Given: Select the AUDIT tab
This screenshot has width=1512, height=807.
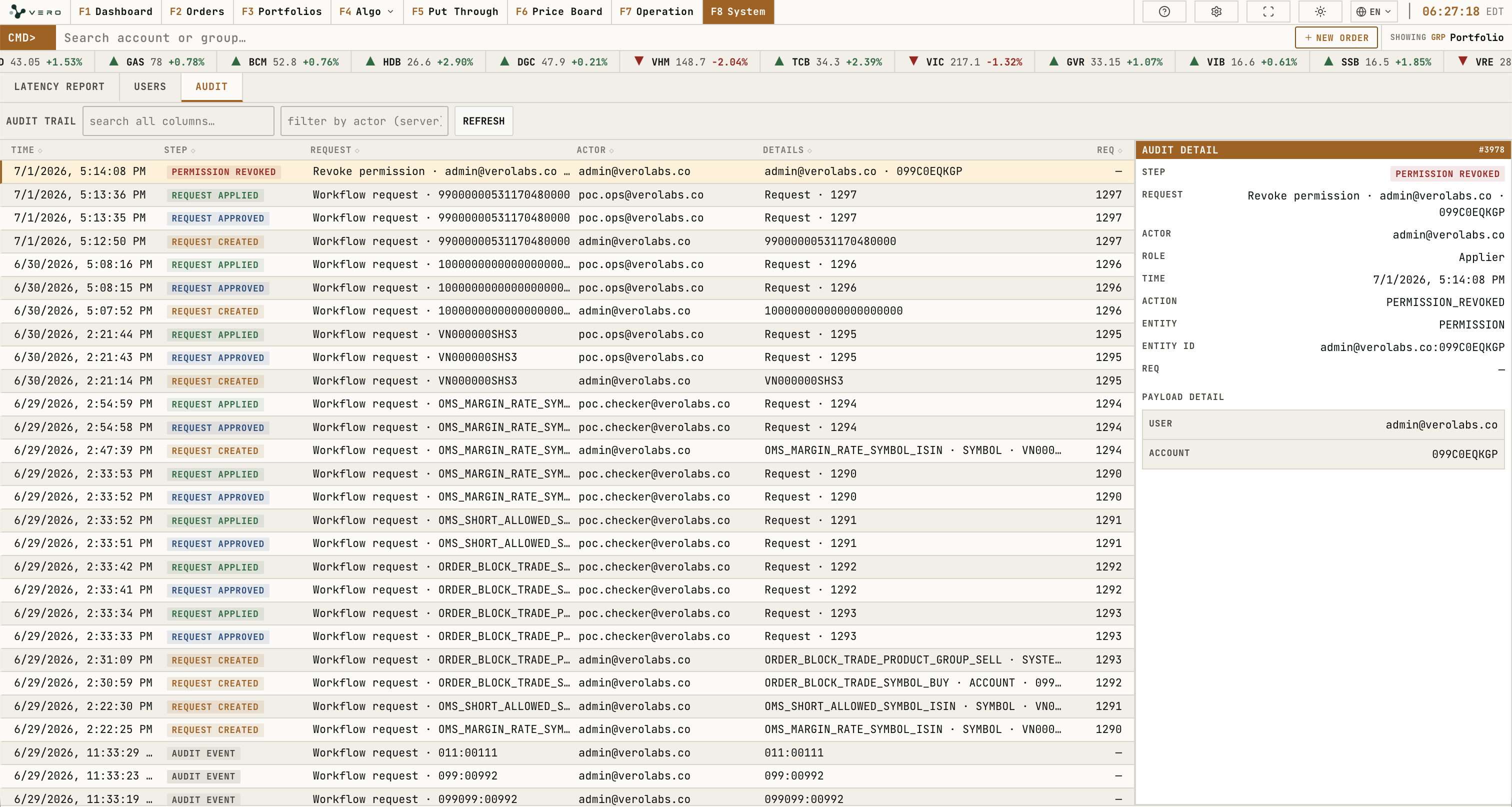Looking at the screenshot, I should point(211,87).
